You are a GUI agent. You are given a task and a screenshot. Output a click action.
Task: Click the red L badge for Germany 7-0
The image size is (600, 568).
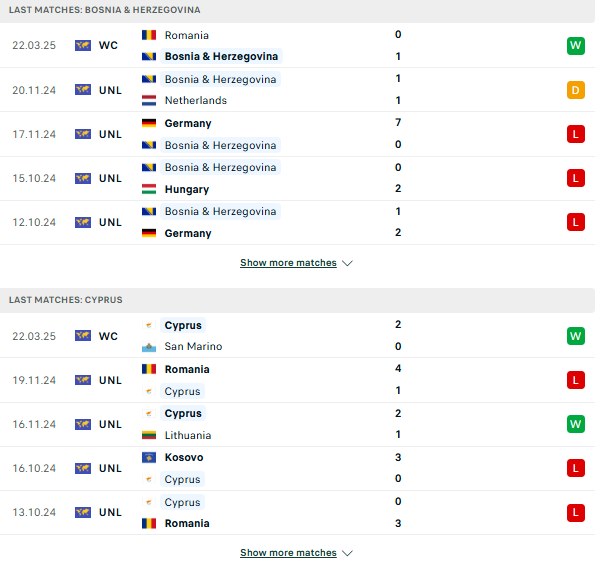pos(576,134)
